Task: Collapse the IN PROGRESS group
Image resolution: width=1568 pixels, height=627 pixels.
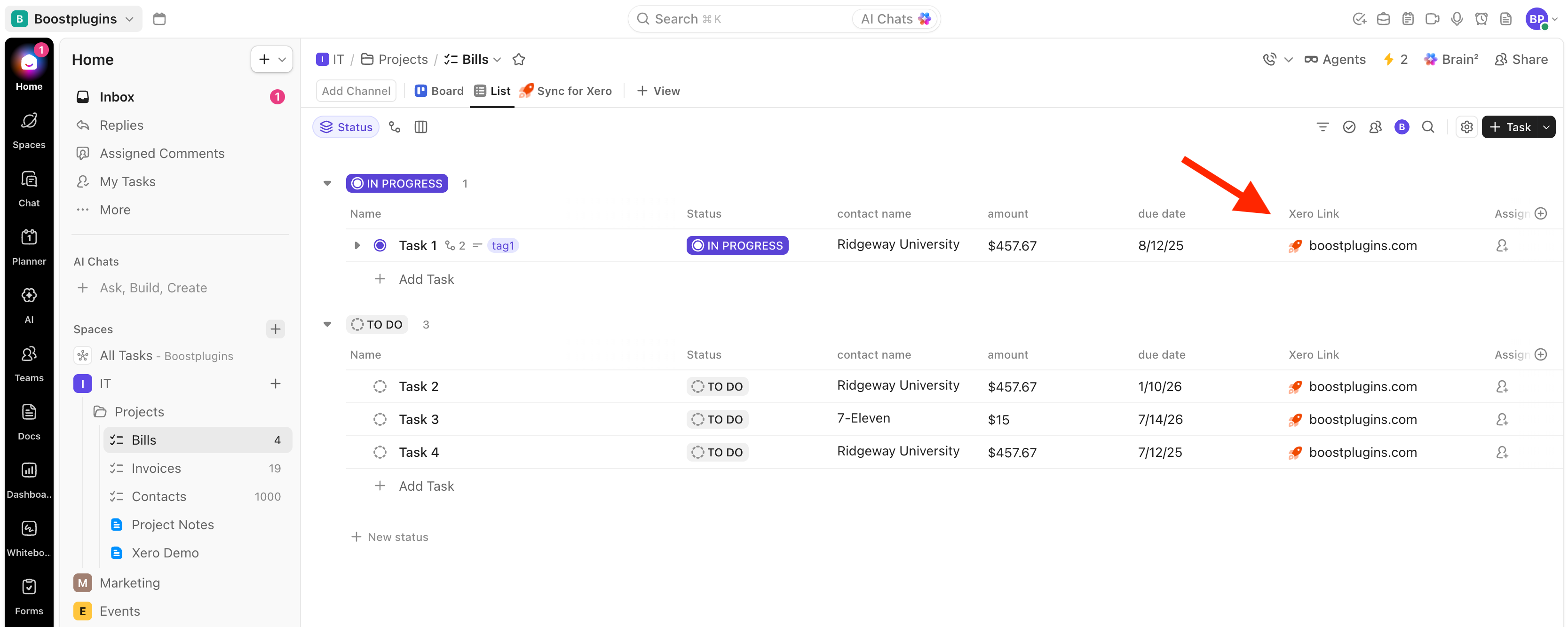Action: [327, 184]
